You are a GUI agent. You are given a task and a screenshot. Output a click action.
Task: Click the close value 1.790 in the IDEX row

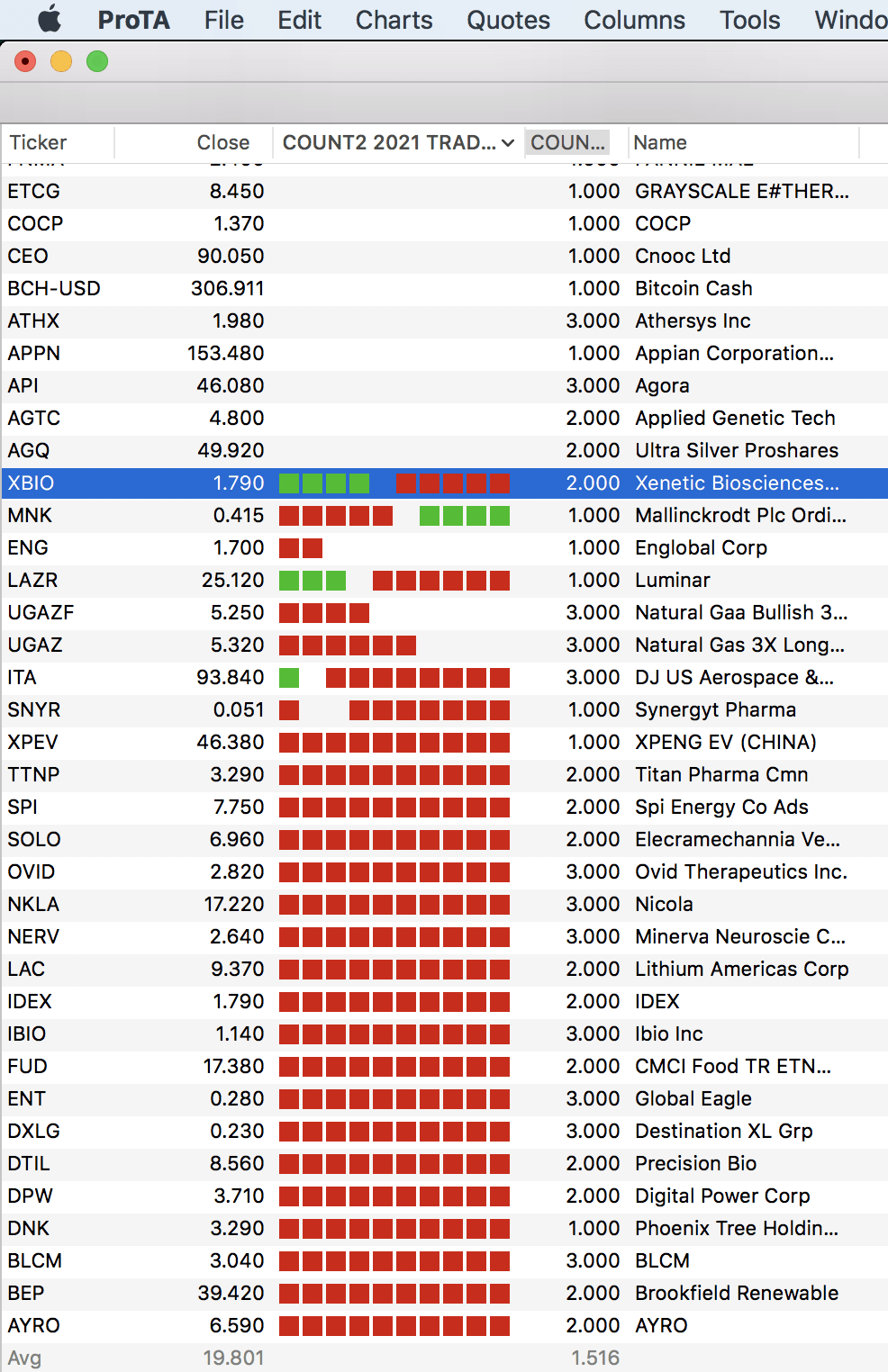[x=239, y=1001]
